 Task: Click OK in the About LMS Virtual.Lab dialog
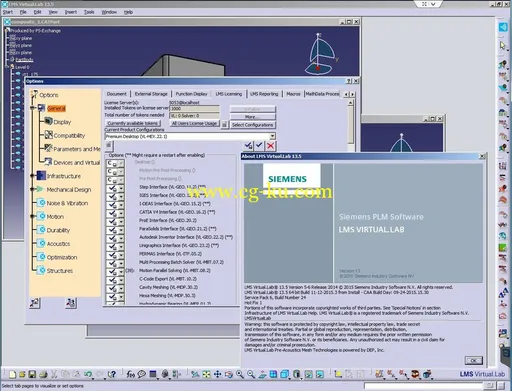click(x=473, y=360)
